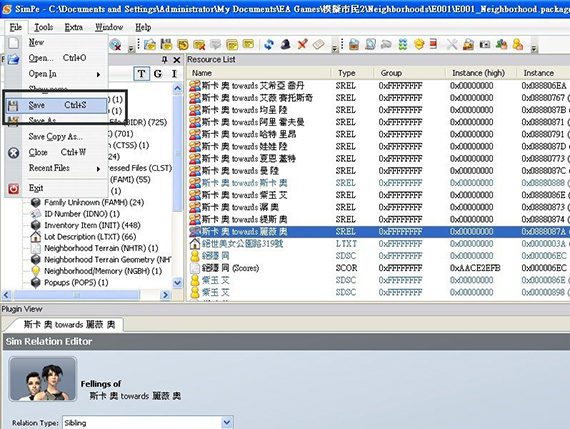Click the Sim pair portrait thumbnail
Viewport: 570px width, 429px height.
coord(43,379)
